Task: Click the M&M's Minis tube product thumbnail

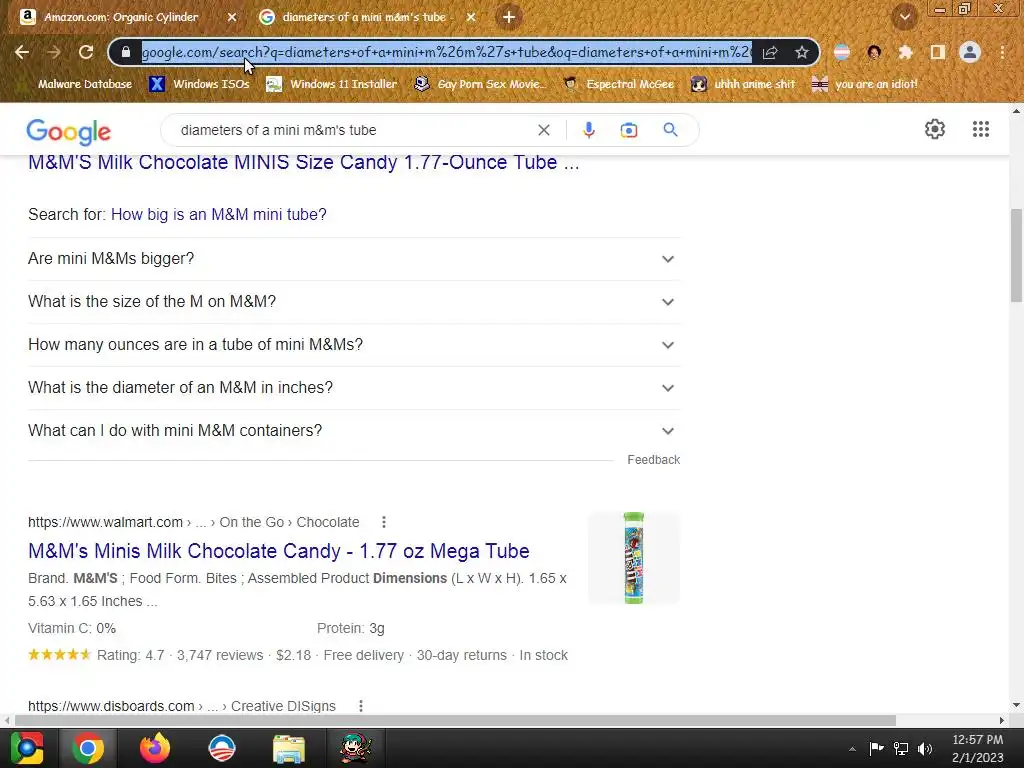Action: (633, 558)
